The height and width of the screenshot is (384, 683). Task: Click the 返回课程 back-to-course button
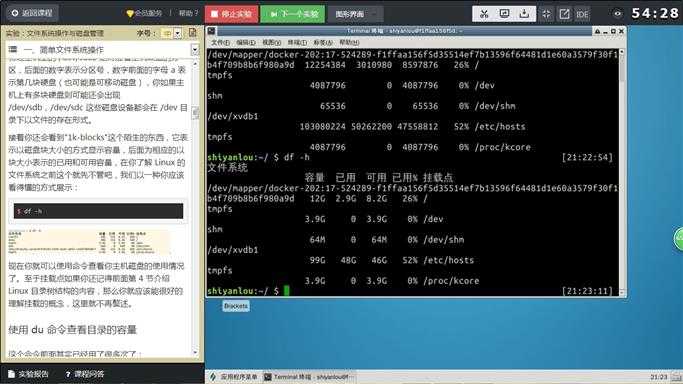(32, 13)
